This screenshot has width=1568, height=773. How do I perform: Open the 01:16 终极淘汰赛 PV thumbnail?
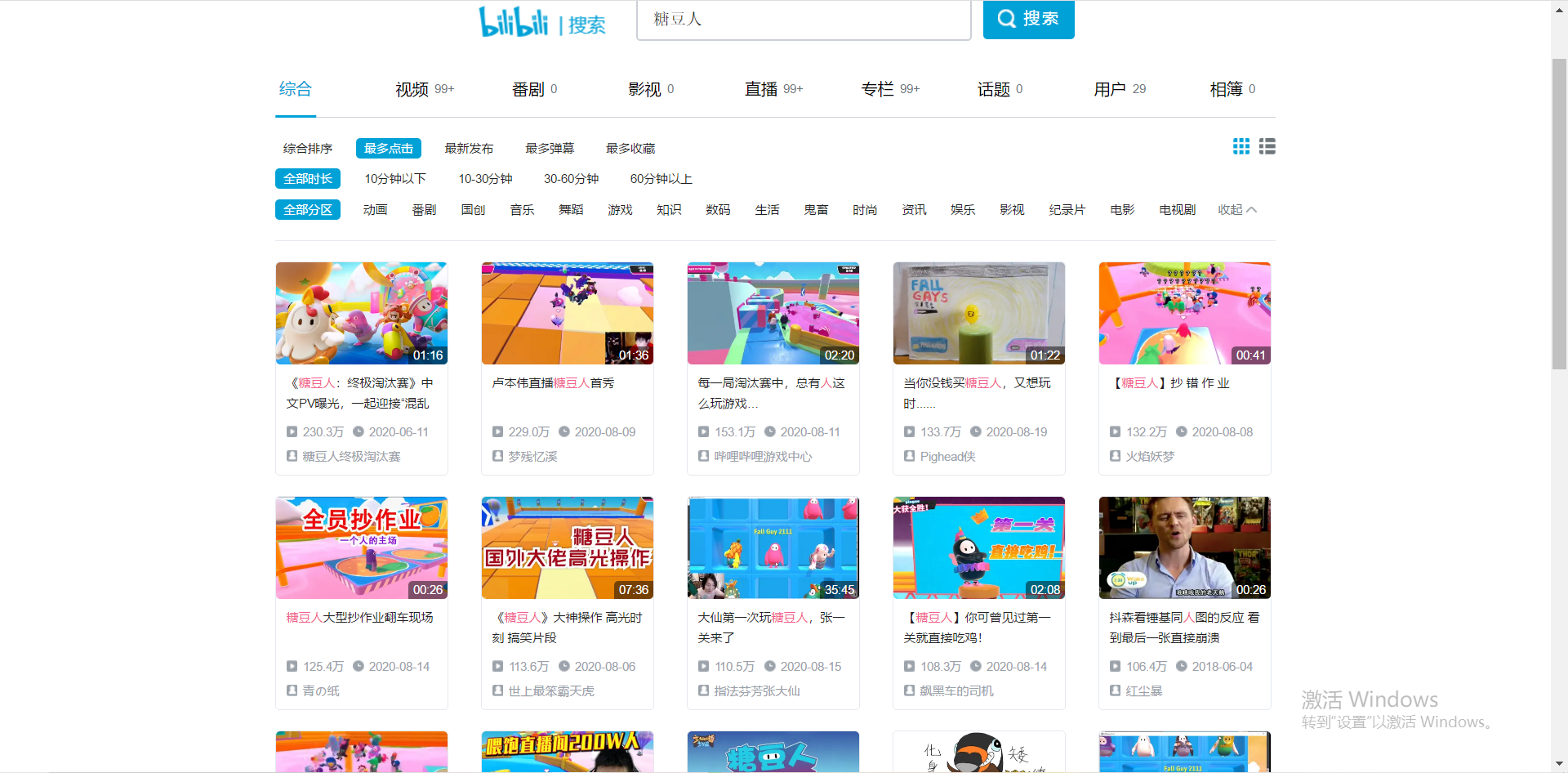coord(362,313)
